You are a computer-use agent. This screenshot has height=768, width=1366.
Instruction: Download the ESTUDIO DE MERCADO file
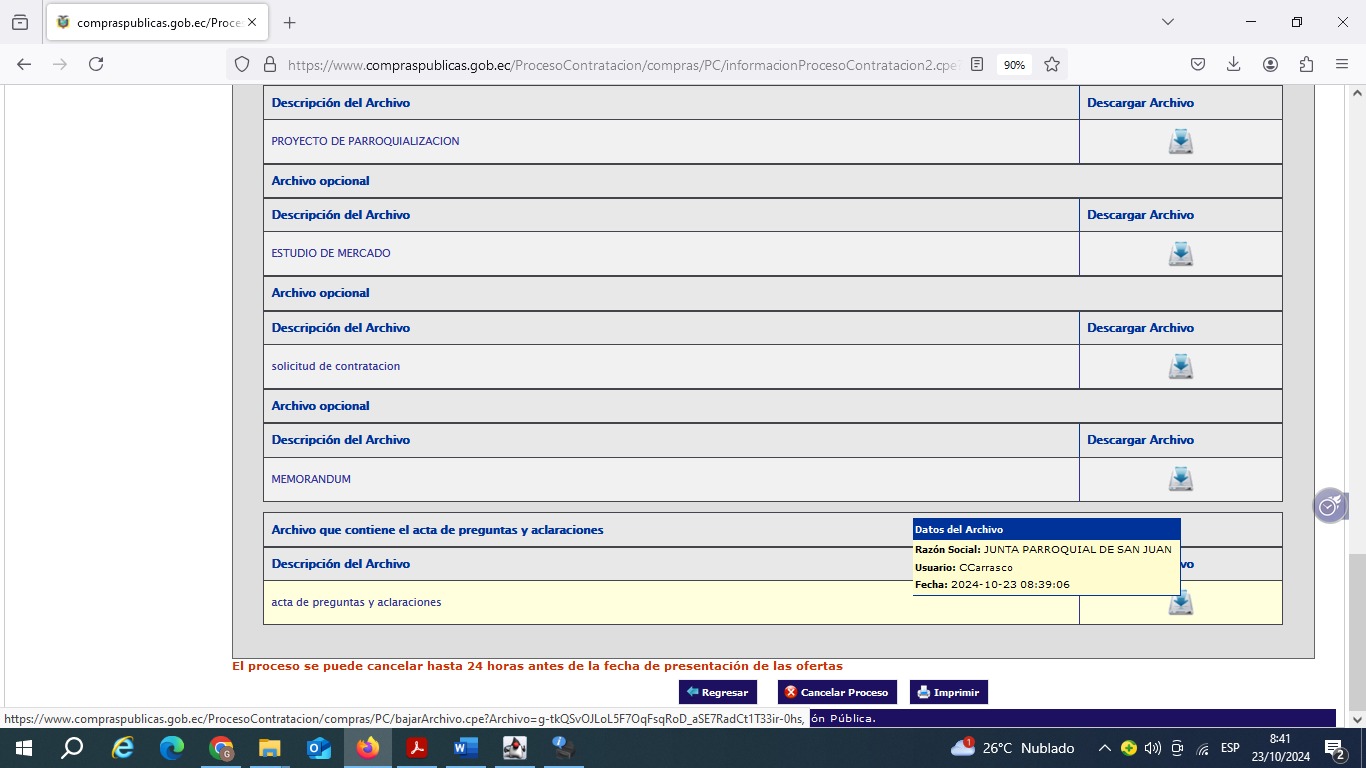(1180, 254)
